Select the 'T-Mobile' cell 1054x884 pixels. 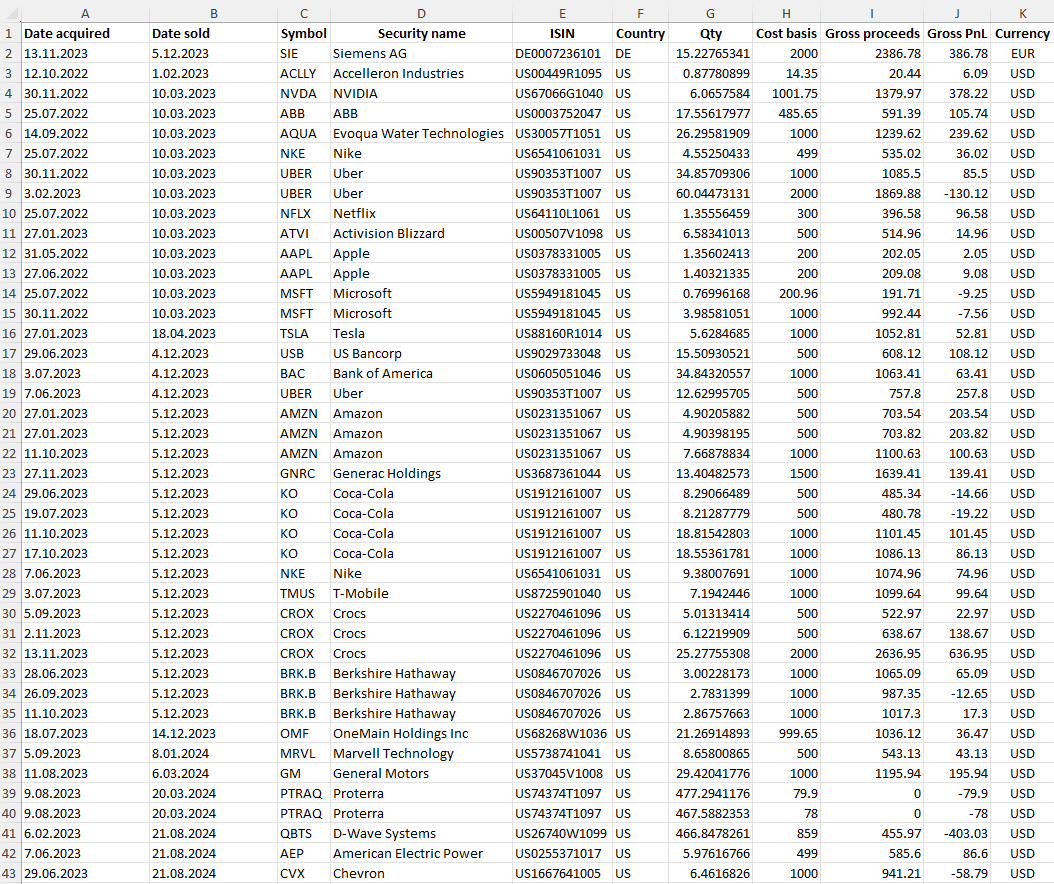click(421, 594)
